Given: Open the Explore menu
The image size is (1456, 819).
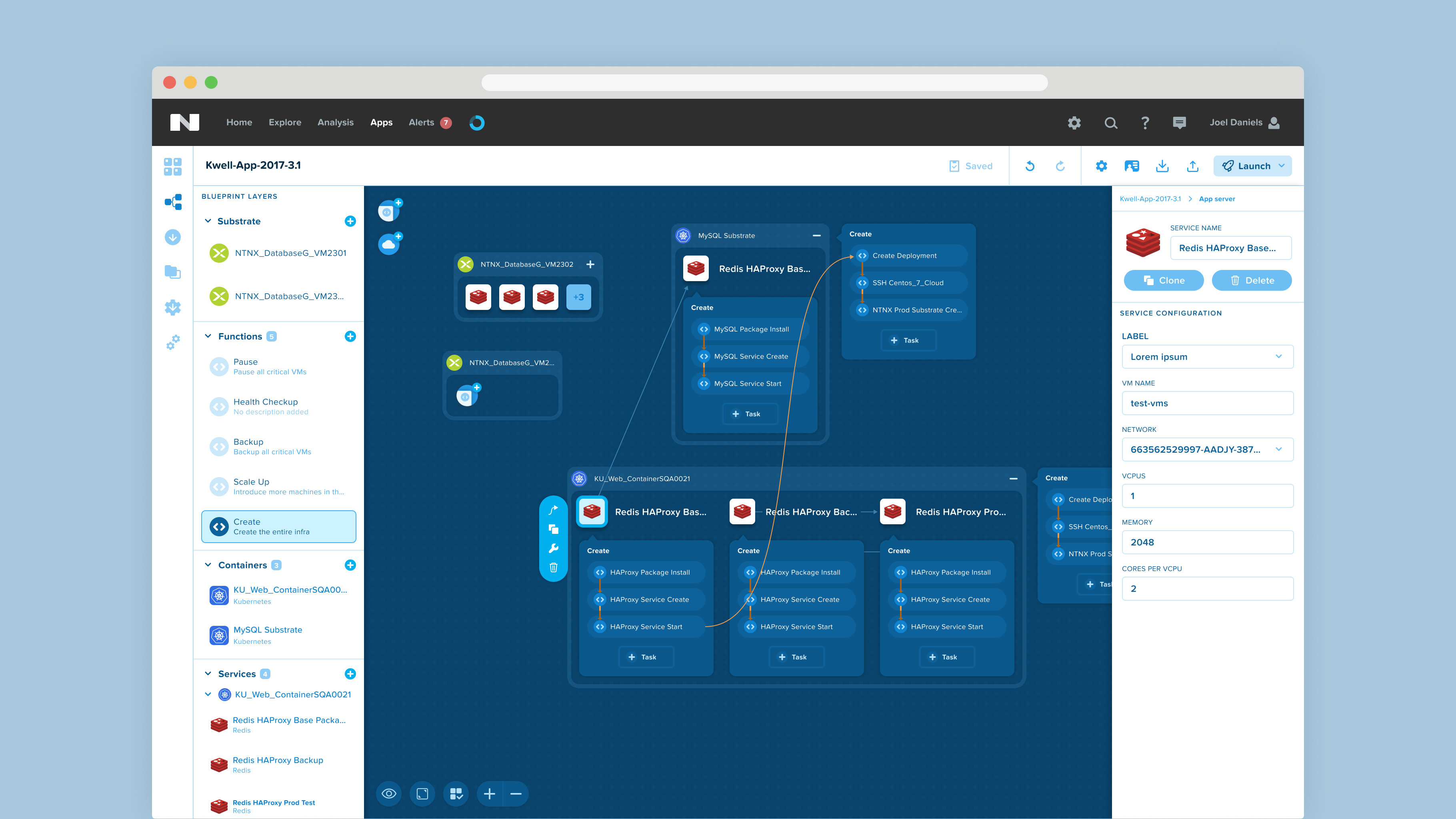Looking at the screenshot, I should point(285,123).
